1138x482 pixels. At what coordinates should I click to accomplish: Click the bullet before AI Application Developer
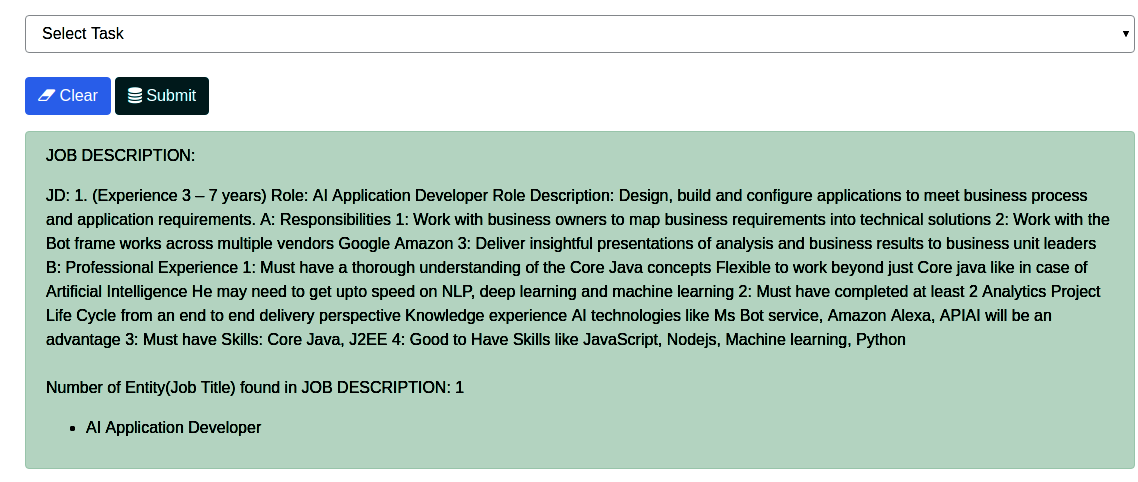tap(74, 428)
